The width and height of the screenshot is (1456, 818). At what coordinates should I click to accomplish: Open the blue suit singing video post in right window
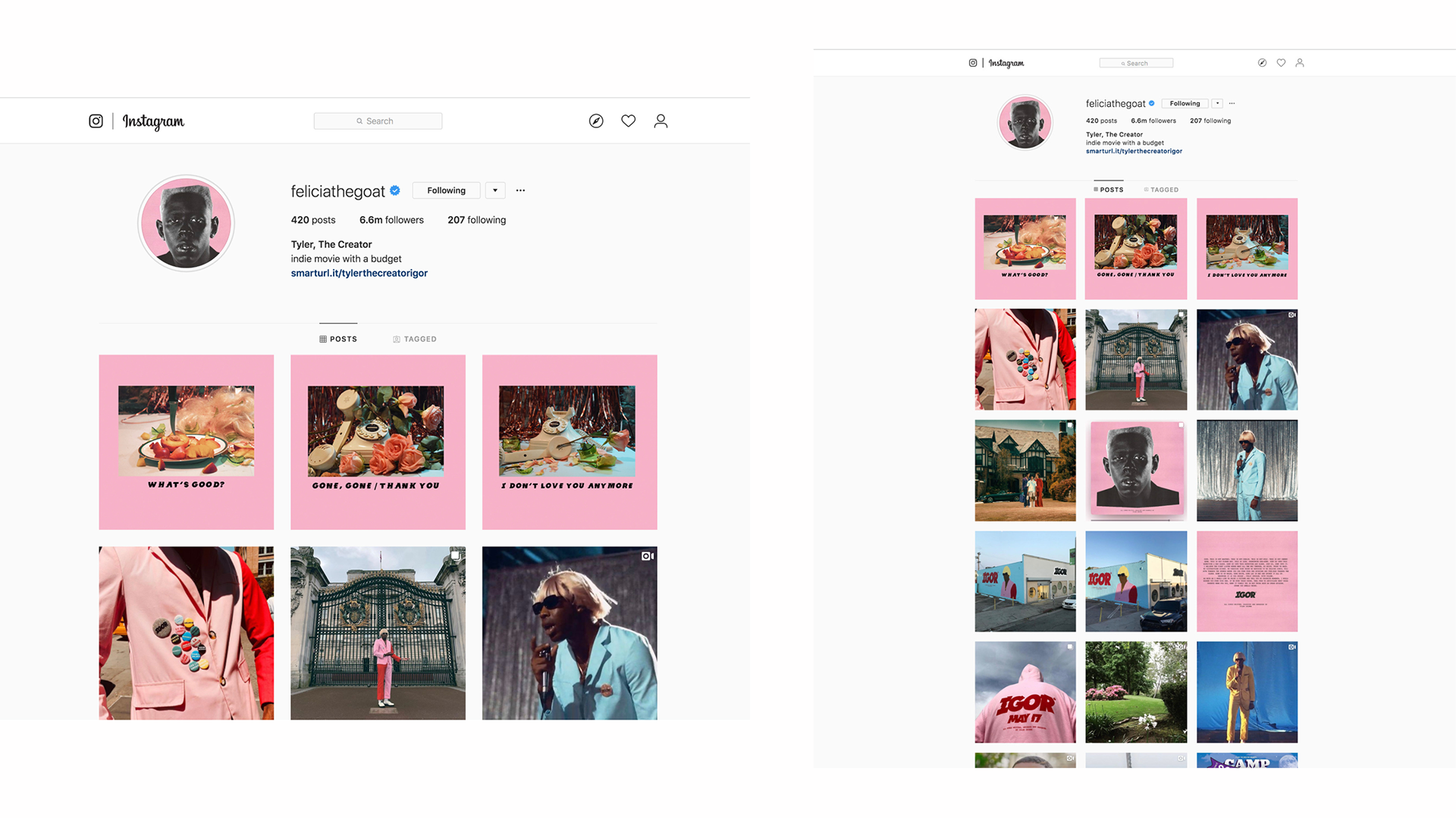click(x=1247, y=359)
